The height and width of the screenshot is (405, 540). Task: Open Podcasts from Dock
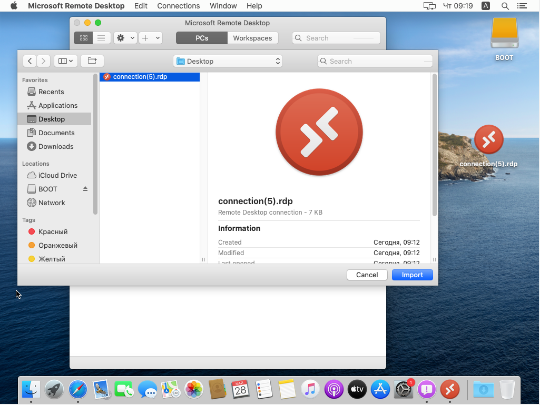click(x=334, y=390)
